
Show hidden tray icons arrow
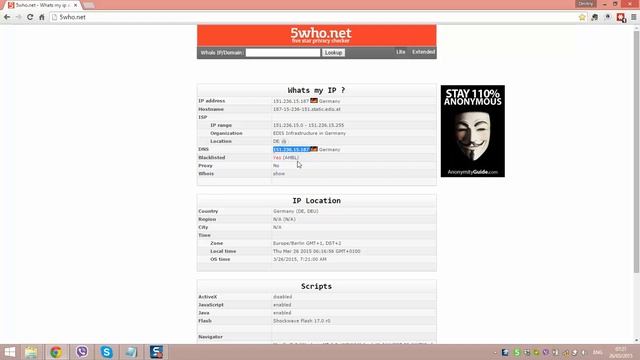tap(495, 353)
